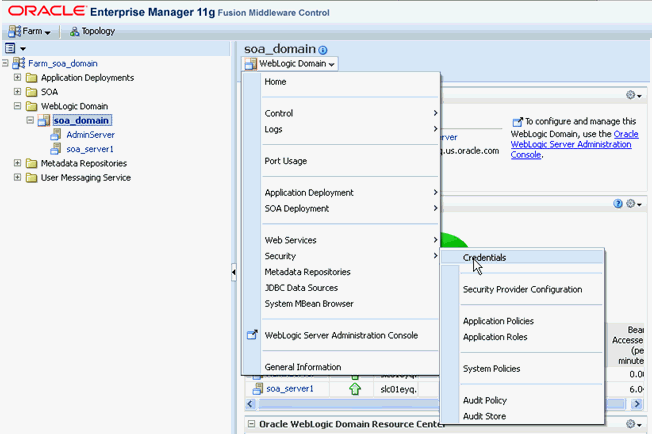Collapse the navigation pane with splitter arrow
Image resolution: width=652 pixels, height=434 pixels.
point(234,272)
